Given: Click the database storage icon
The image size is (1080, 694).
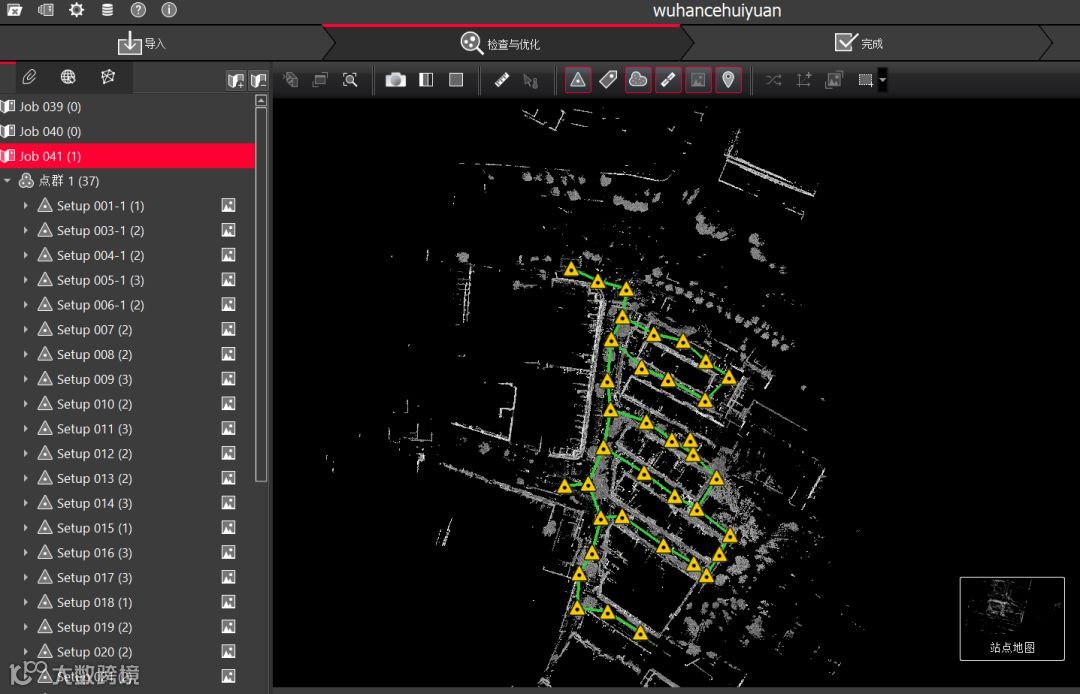Looking at the screenshot, I should (107, 10).
